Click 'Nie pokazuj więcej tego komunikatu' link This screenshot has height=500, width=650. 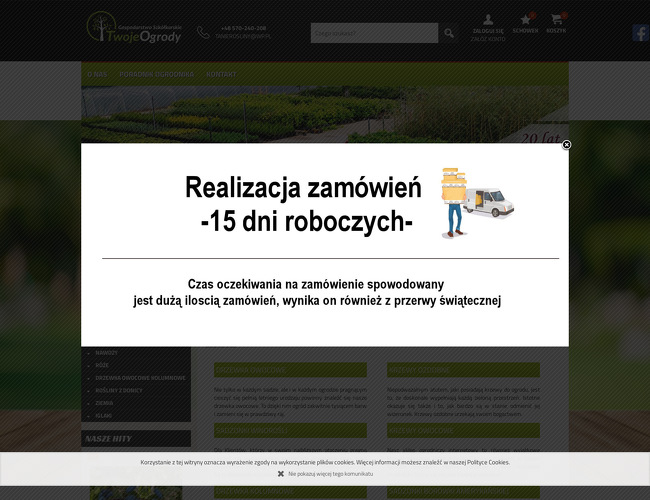[x=330, y=473]
